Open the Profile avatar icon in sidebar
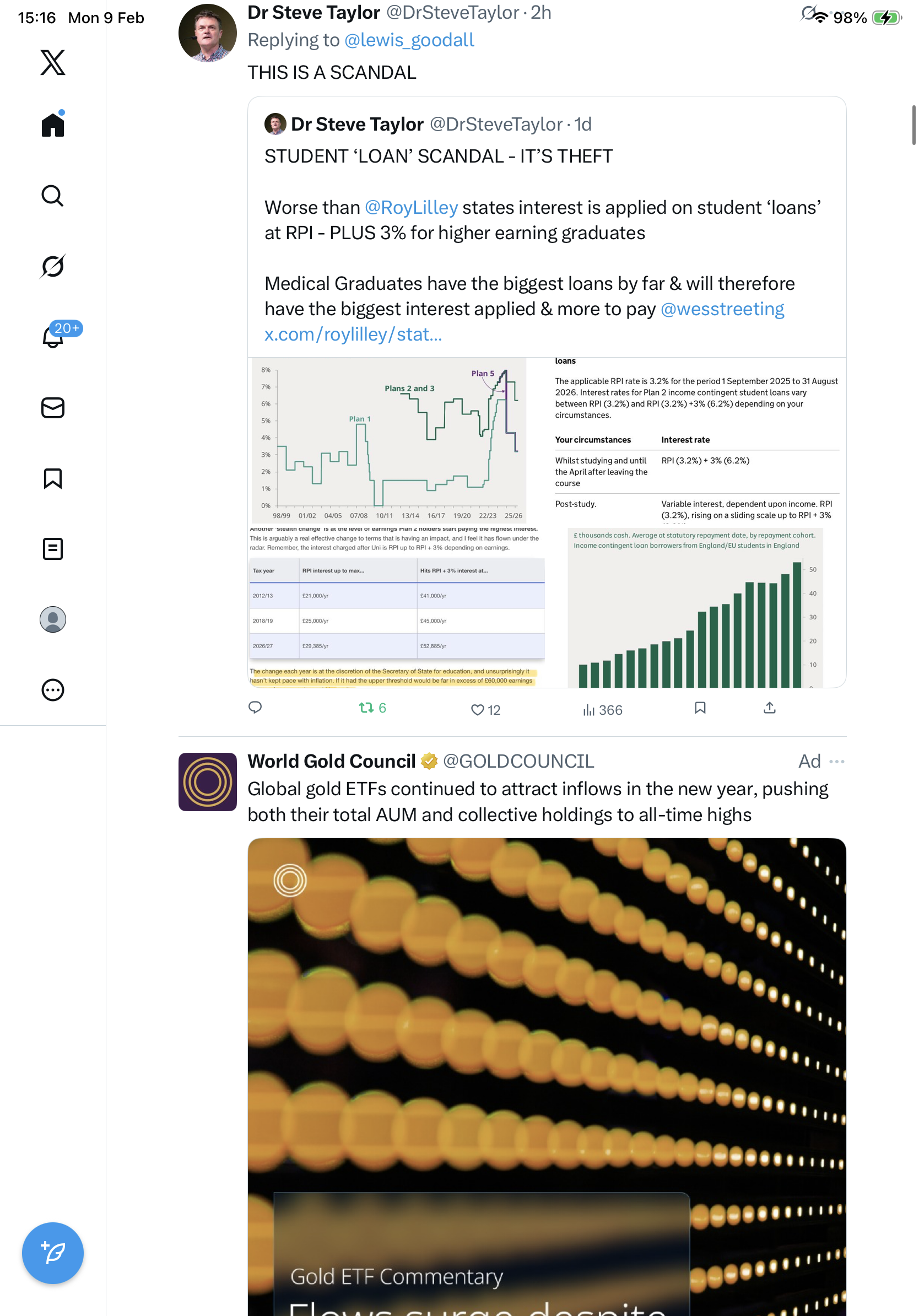 point(53,619)
